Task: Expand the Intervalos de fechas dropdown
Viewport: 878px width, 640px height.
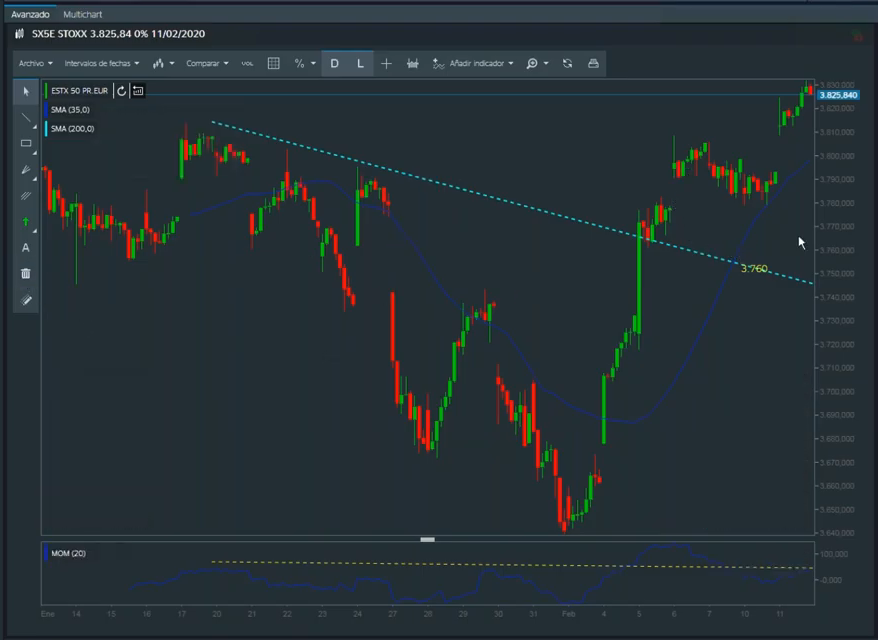Action: coord(102,63)
